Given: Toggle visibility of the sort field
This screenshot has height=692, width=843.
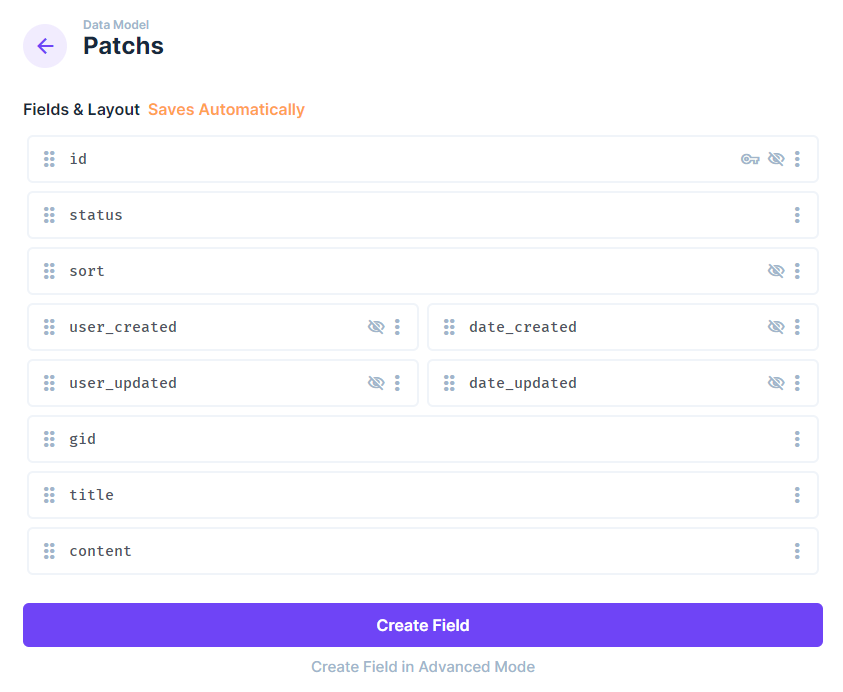Looking at the screenshot, I should click(777, 271).
